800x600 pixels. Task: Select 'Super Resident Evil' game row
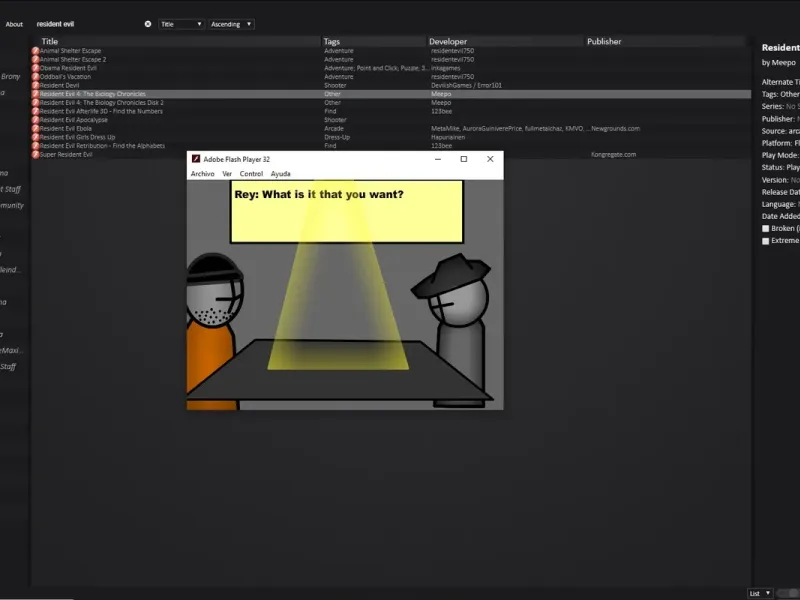click(x=391, y=155)
